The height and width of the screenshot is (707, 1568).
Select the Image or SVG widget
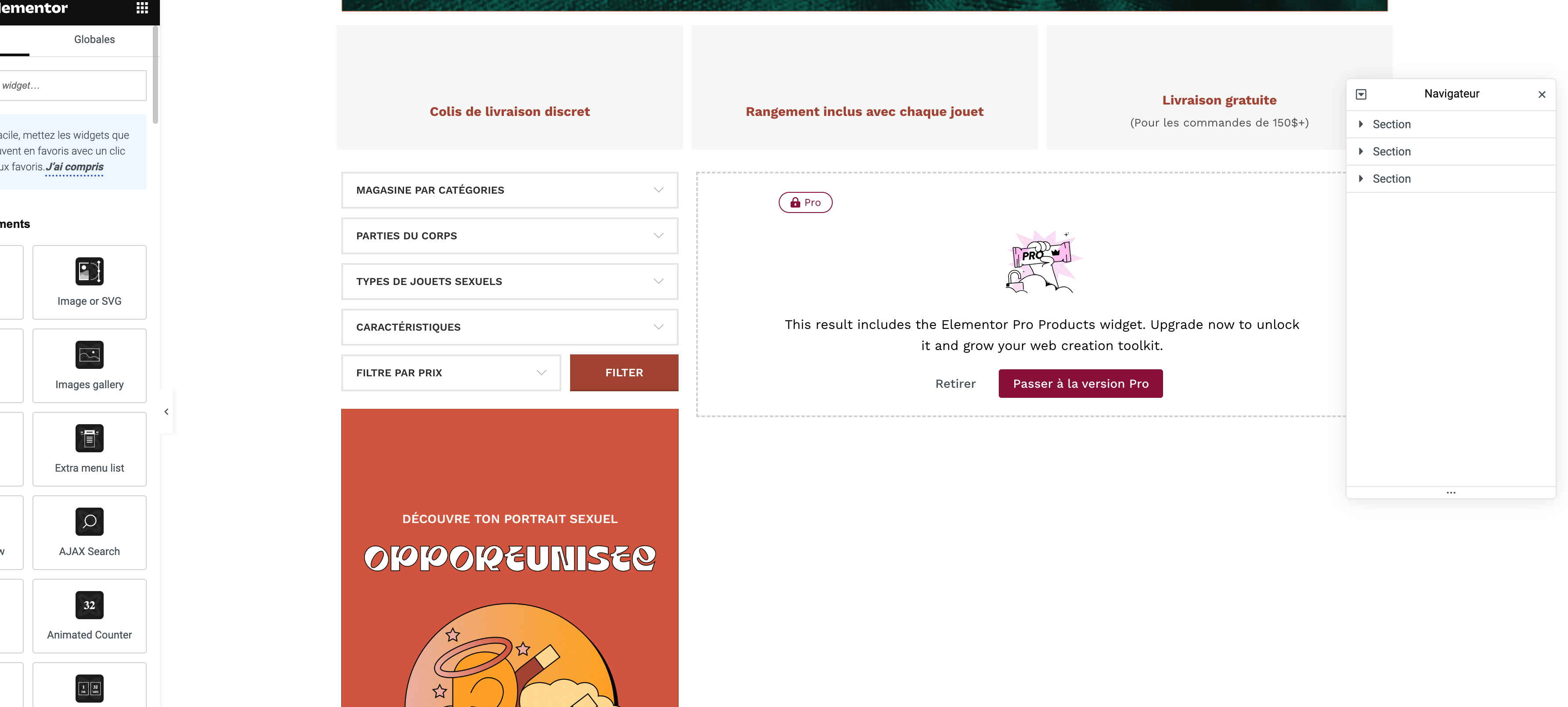coord(90,282)
